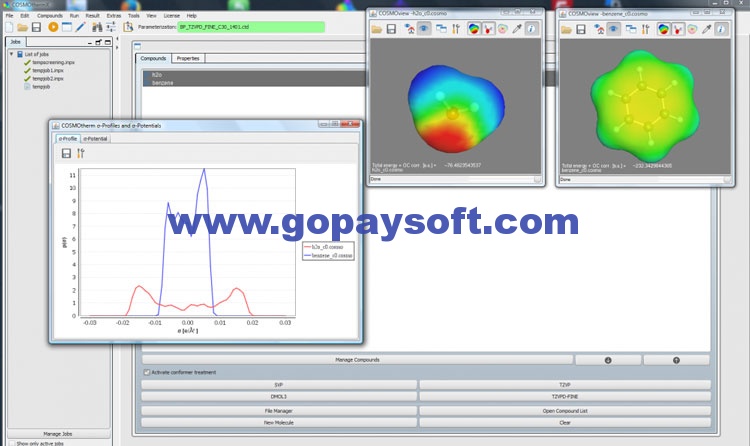Switch to the Properties tab
Image resolution: width=750 pixels, height=446 pixels.
coord(188,58)
